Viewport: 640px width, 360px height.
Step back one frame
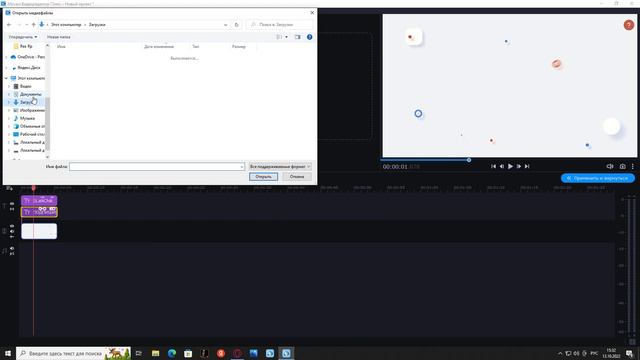coord(502,166)
